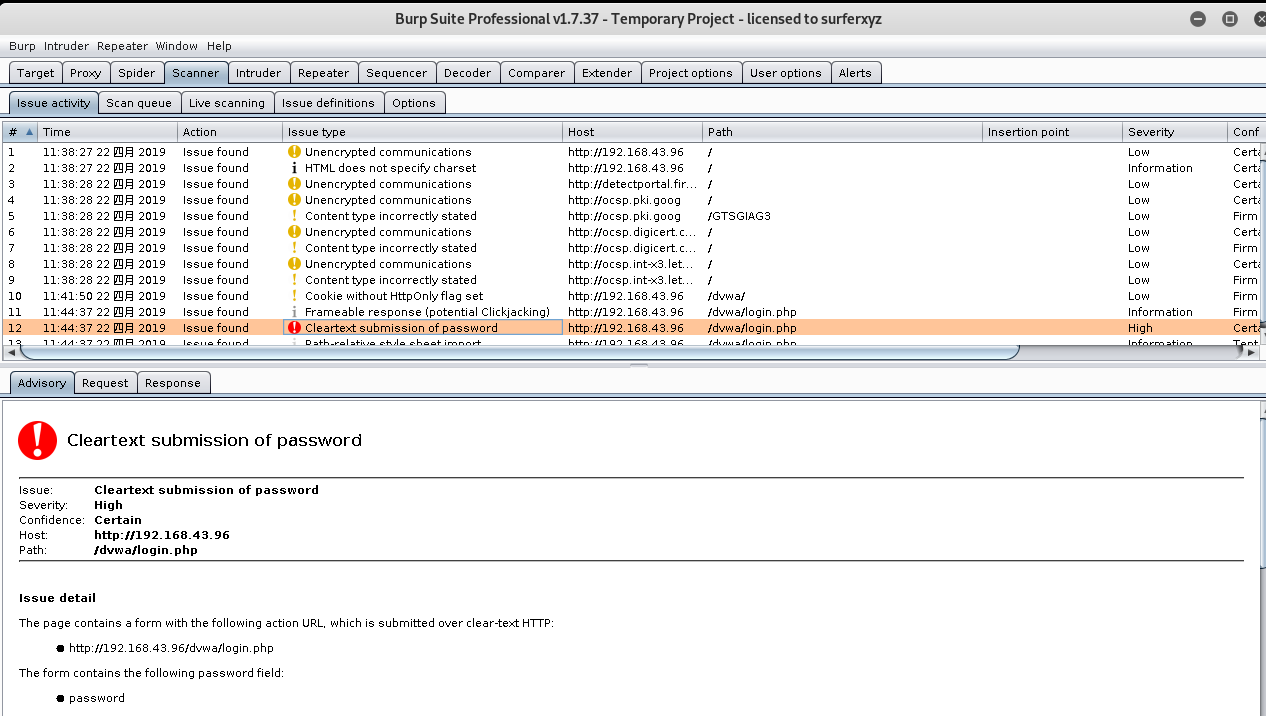Image resolution: width=1266 pixels, height=716 pixels.
Task: Sort by the Host column header
Action: pyautogui.click(x=632, y=132)
